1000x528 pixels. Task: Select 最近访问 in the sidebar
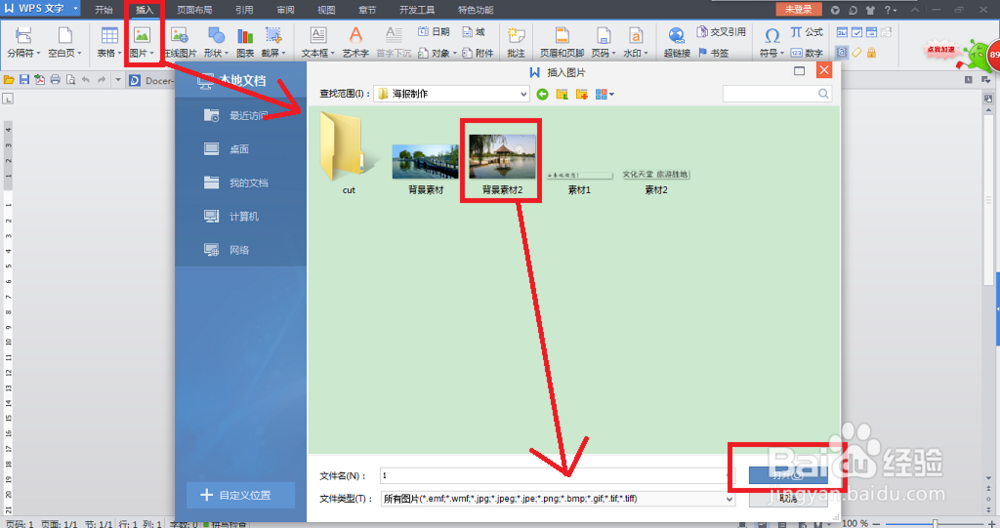(240, 115)
